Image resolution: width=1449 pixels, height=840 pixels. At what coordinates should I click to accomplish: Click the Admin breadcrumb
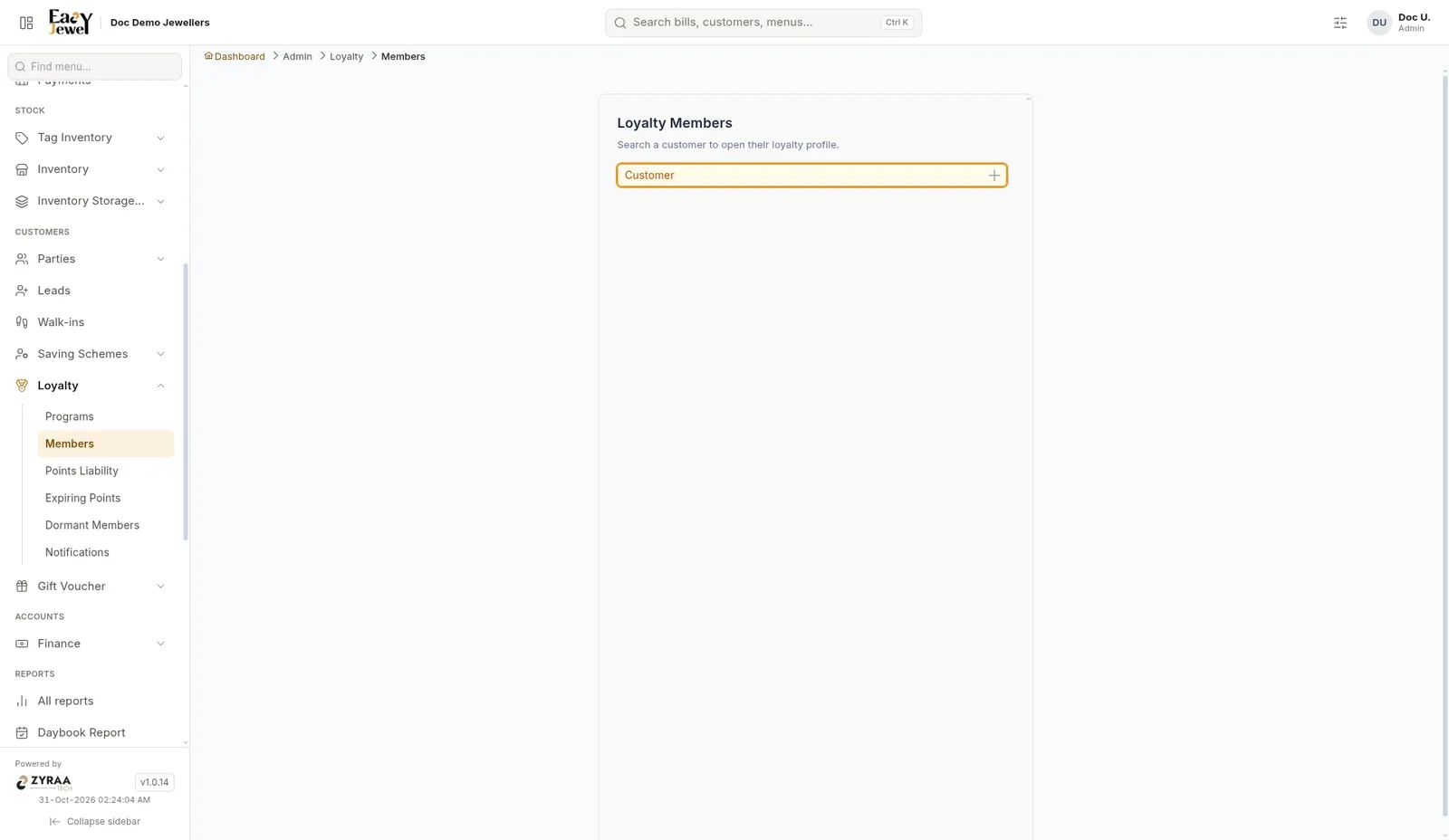point(297,56)
